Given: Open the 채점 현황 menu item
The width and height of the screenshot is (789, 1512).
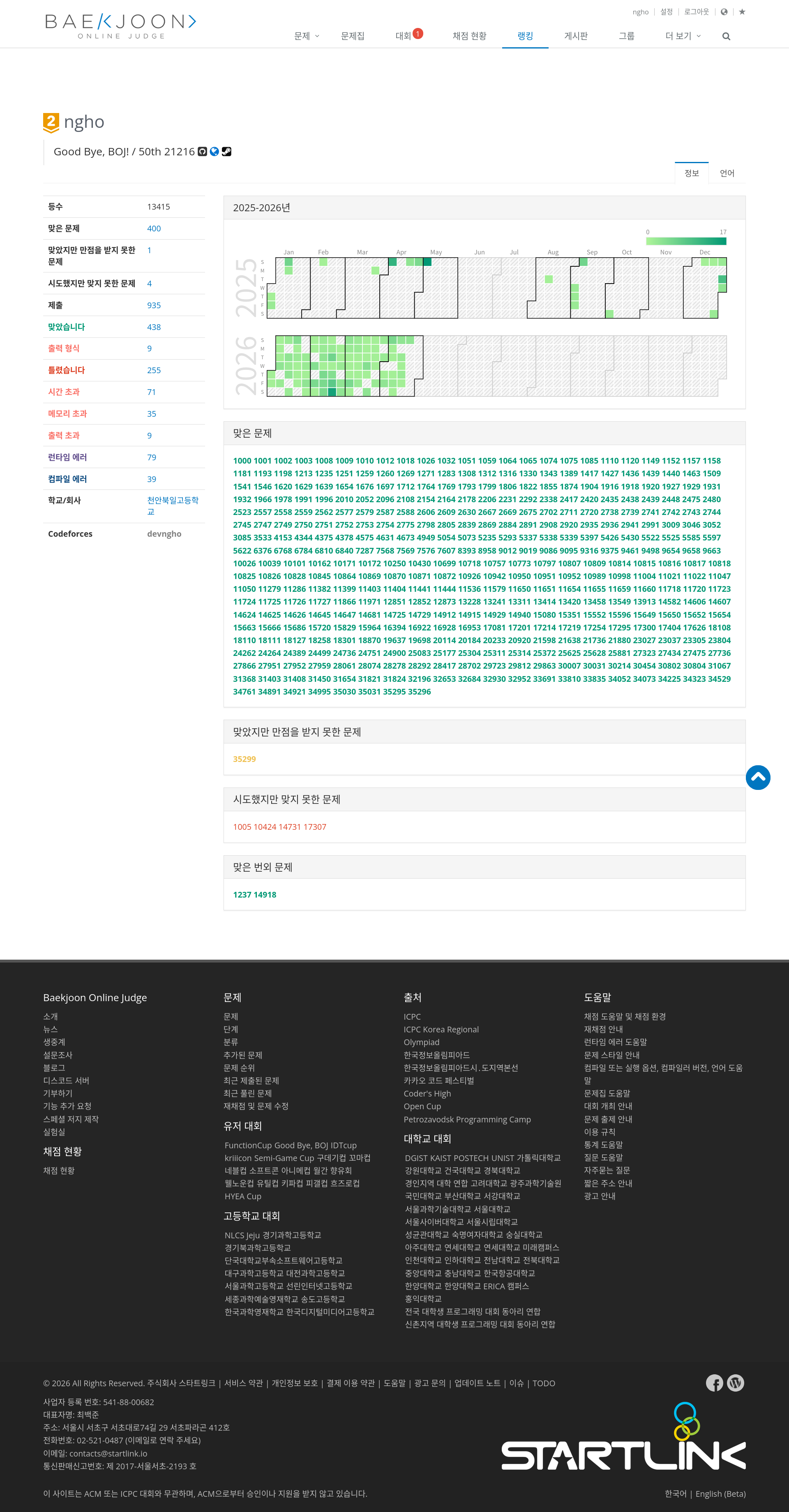Looking at the screenshot, I should [469, 36].
